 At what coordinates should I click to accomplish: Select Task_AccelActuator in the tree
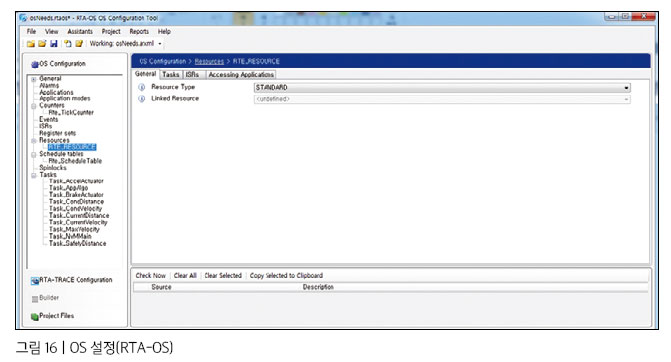point(76,181)
